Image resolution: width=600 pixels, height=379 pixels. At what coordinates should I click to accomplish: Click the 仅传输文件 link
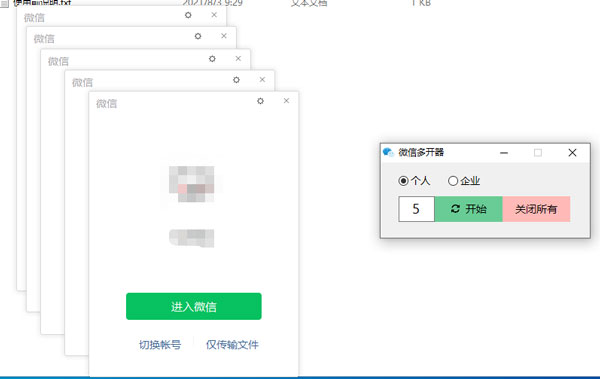232,345
